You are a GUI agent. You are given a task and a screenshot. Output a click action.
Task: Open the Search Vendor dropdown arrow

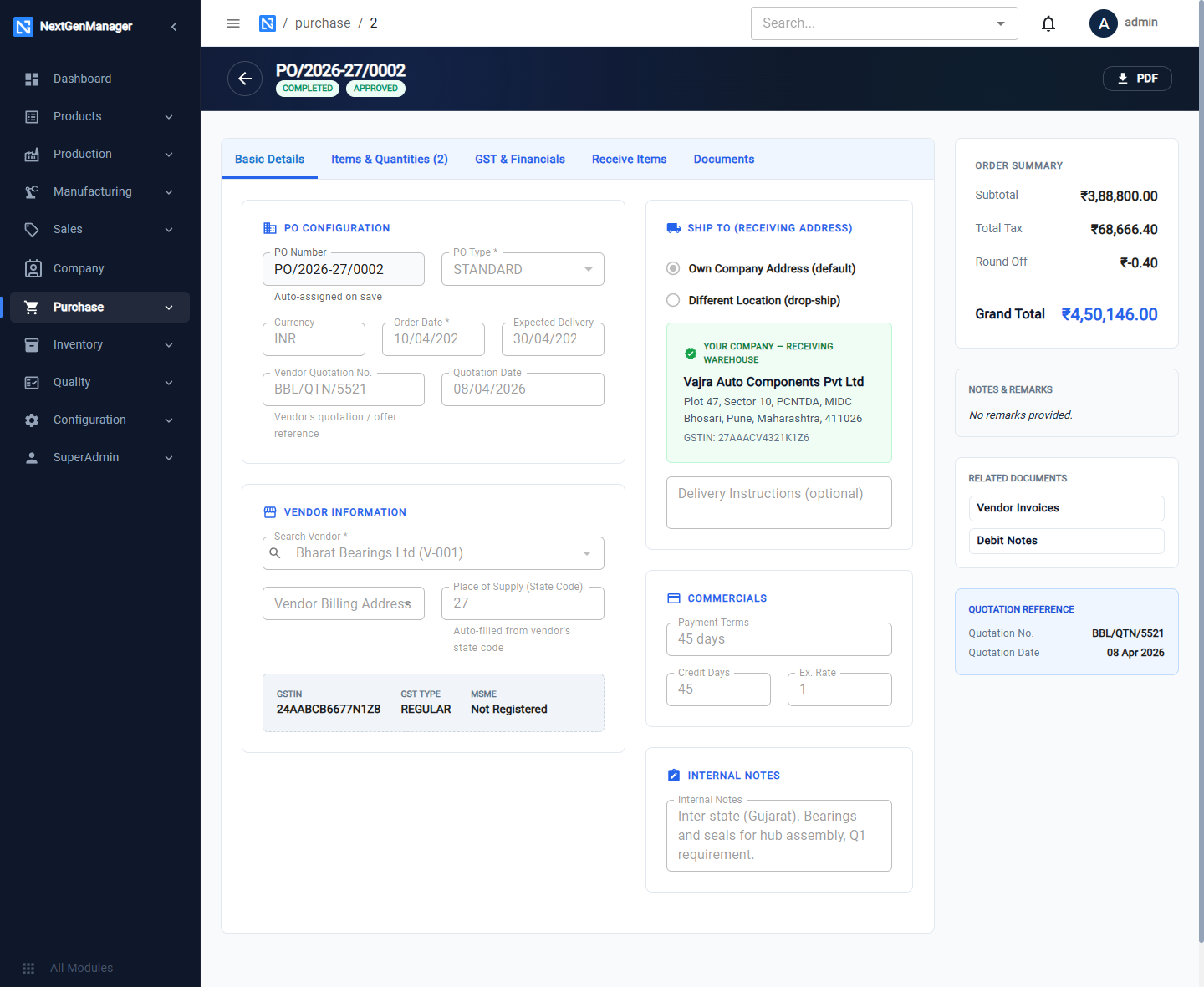[x=587, y=553]
